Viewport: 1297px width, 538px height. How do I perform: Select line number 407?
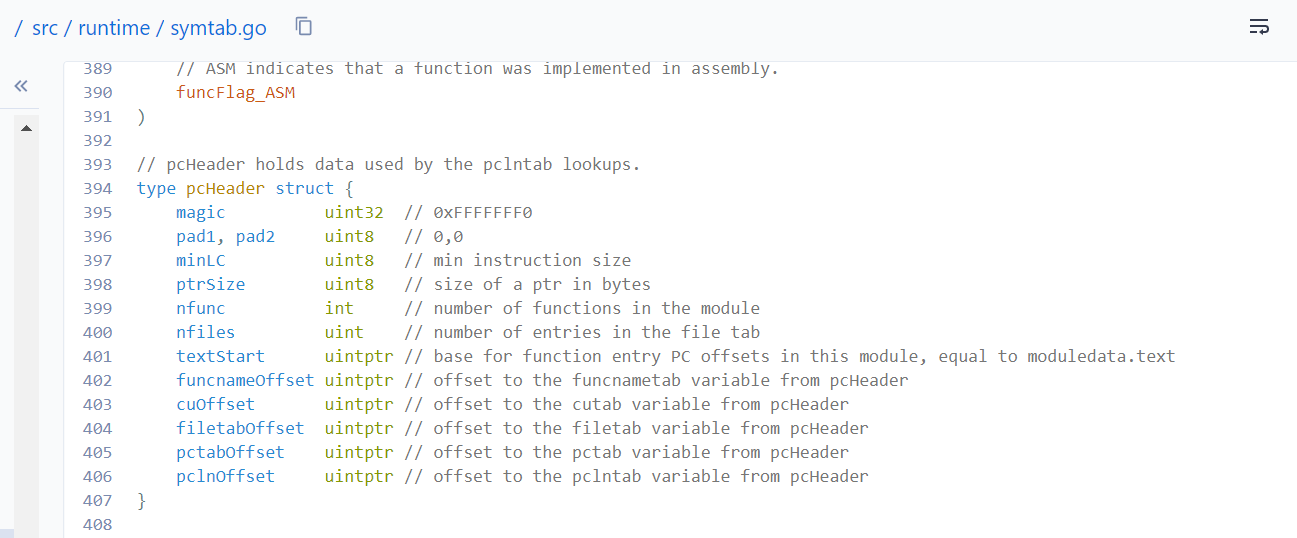pos(97,500)
